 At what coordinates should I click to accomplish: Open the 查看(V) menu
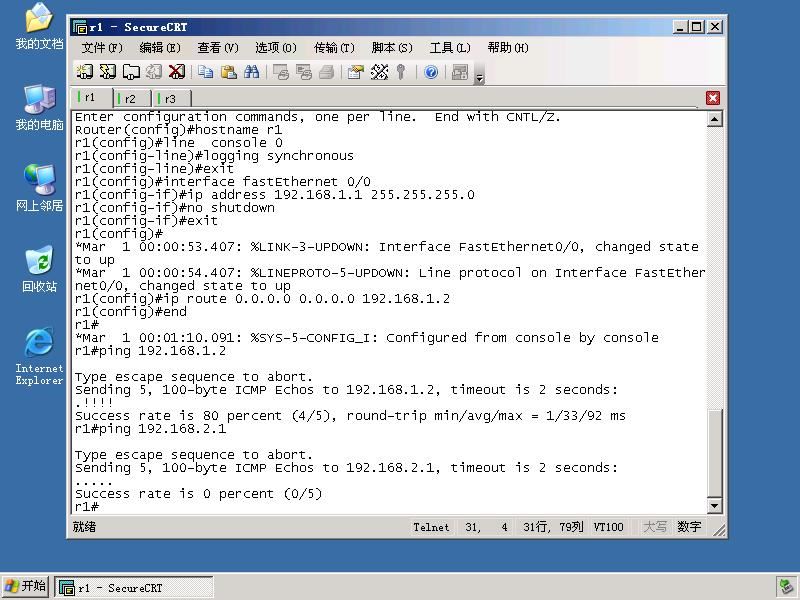pos(218,48)
